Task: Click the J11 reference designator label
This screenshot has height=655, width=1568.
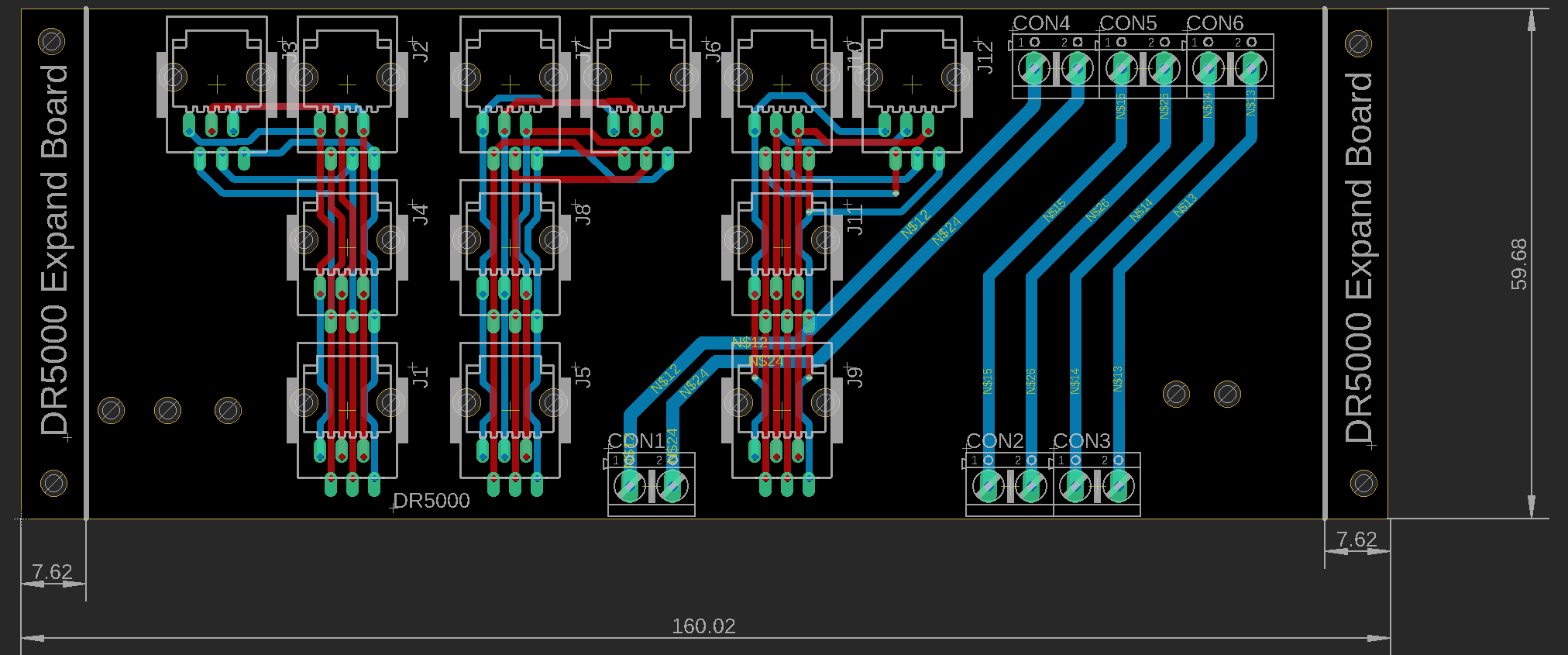Action: point(854,220)
